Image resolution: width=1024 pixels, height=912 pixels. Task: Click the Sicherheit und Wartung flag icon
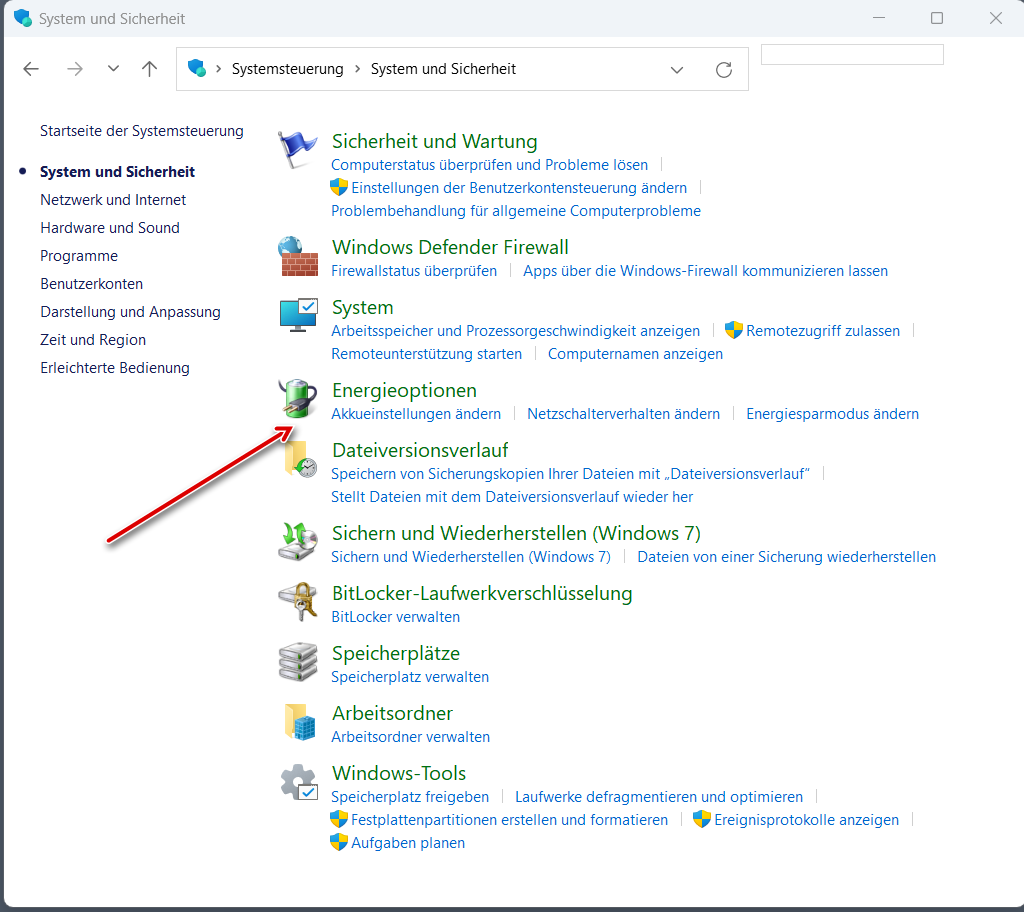[x=297, y=149]
